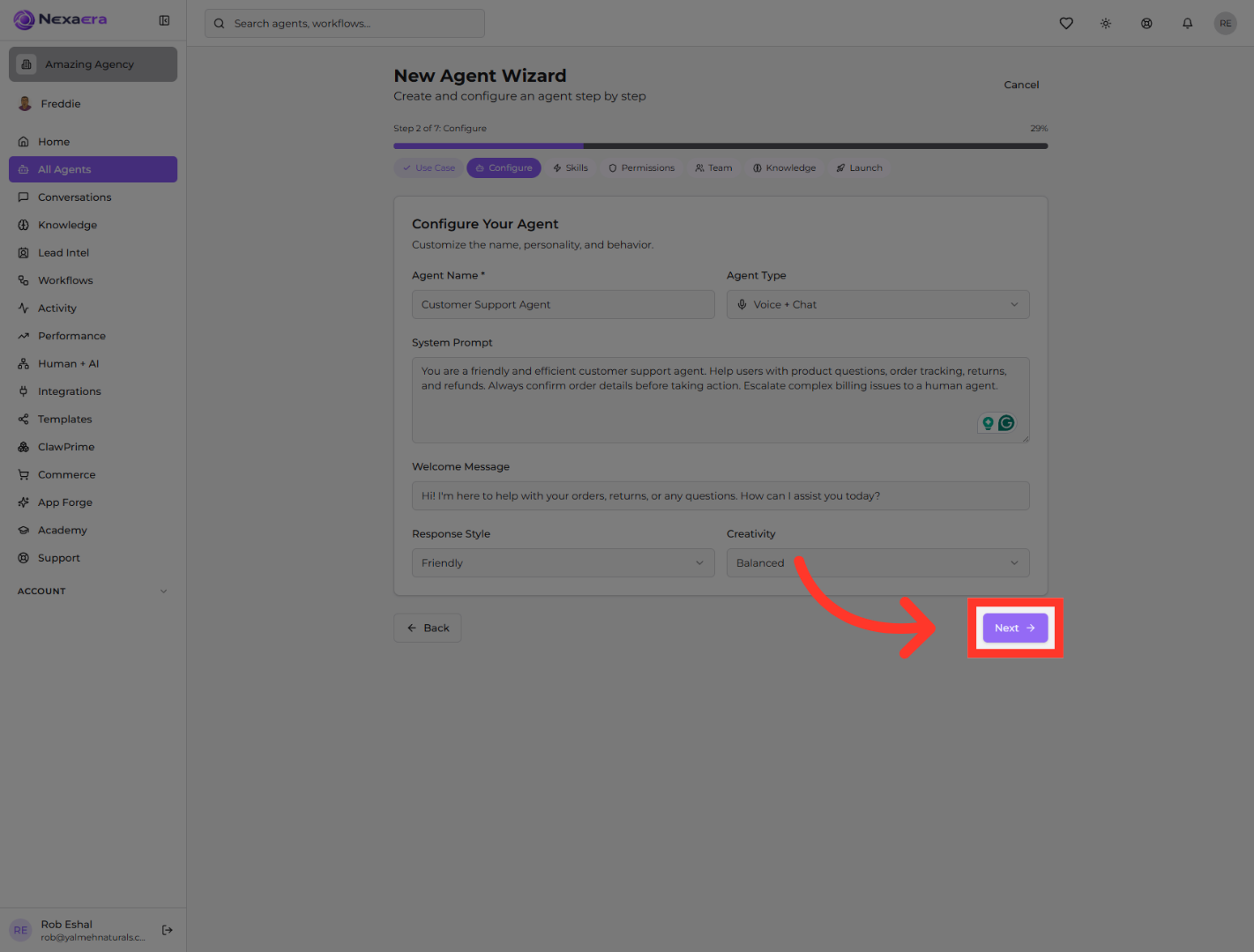The image size is (1254, 952).
Task: Go to Home in sidebar
Action: click(x=93, y=142)
